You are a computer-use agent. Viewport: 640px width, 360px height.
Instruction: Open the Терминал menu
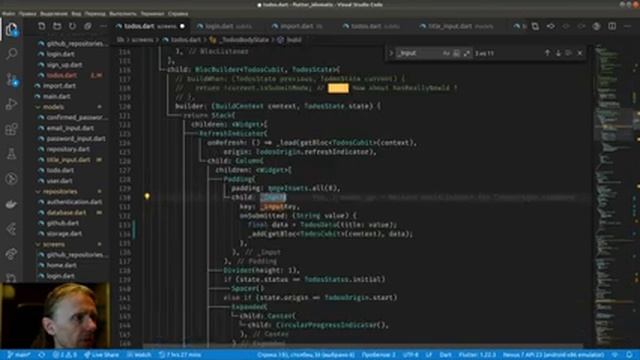tap(152, 13)
